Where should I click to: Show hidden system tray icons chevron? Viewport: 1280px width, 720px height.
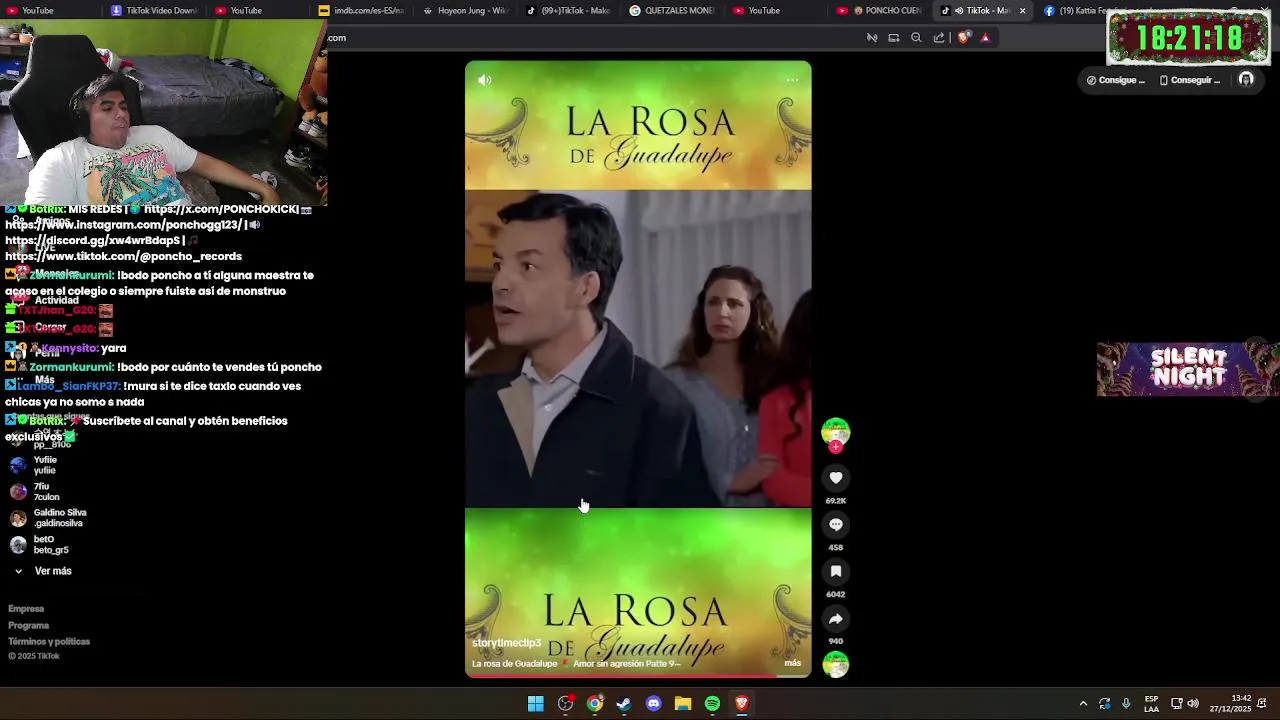pyautogui.click(x=1083, y=704)
